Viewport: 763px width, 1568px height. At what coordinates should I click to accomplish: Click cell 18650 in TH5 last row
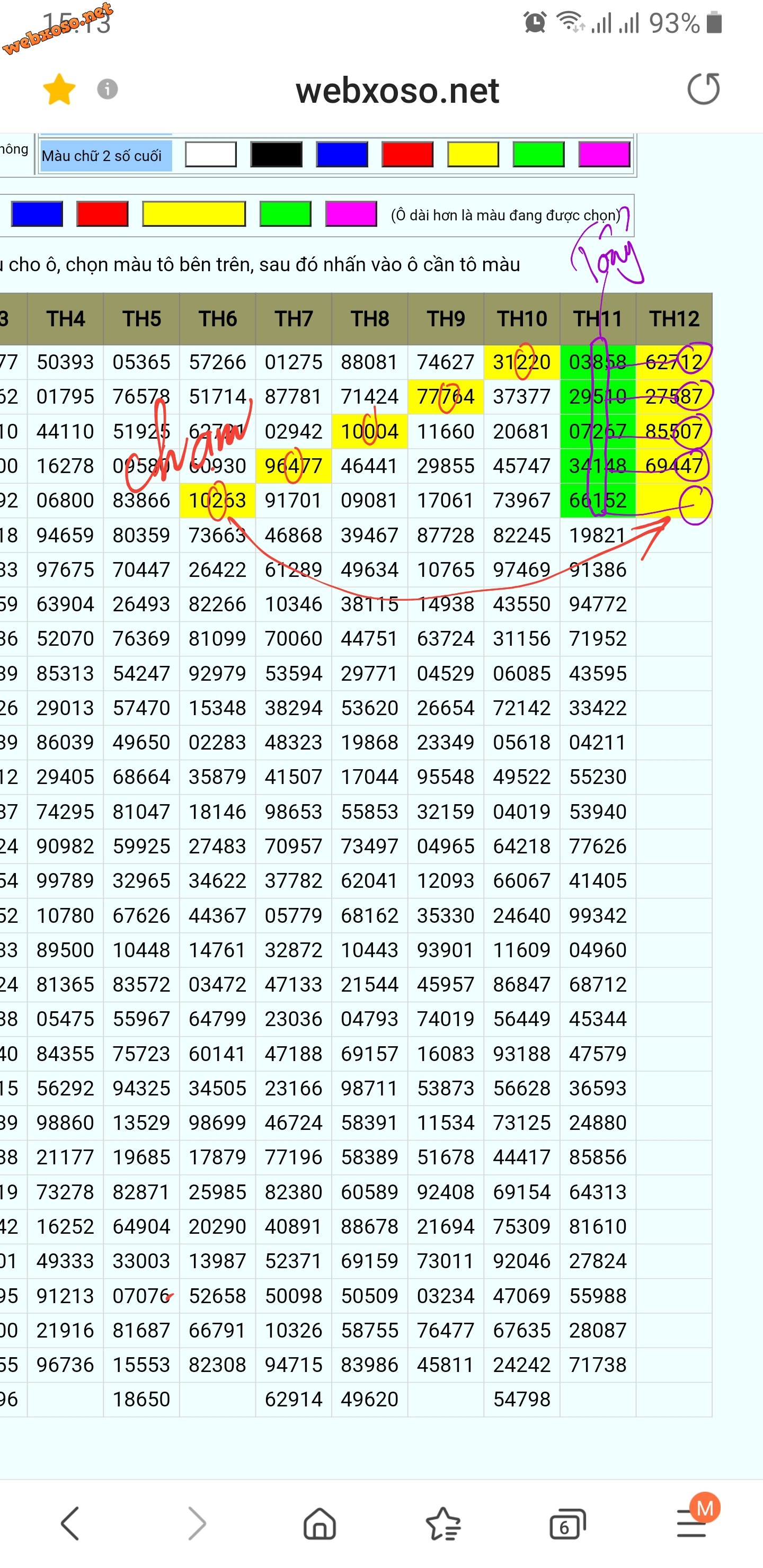coord(142,1400)
